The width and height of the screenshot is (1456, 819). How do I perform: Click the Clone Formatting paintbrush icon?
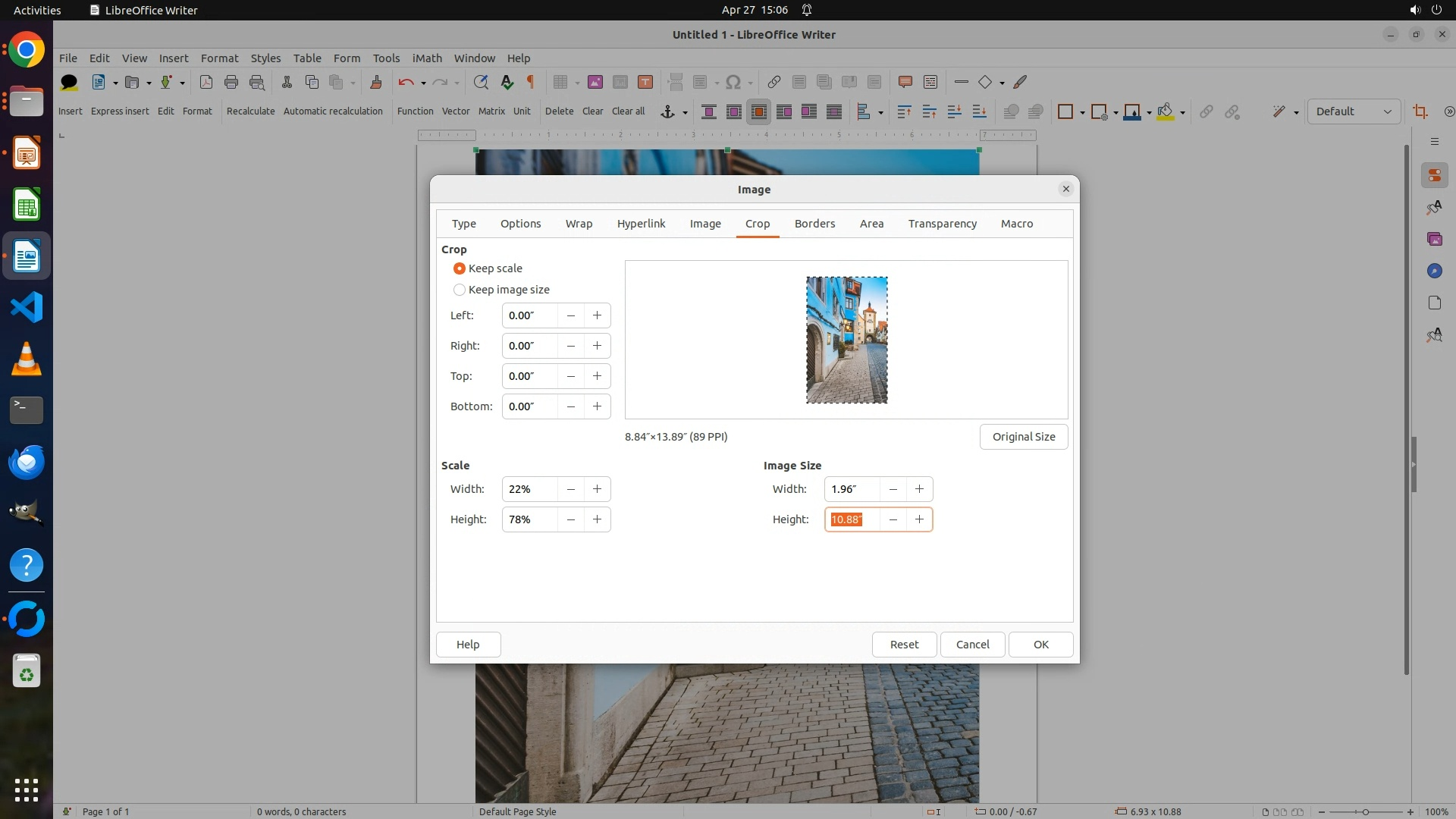point(376,82)
